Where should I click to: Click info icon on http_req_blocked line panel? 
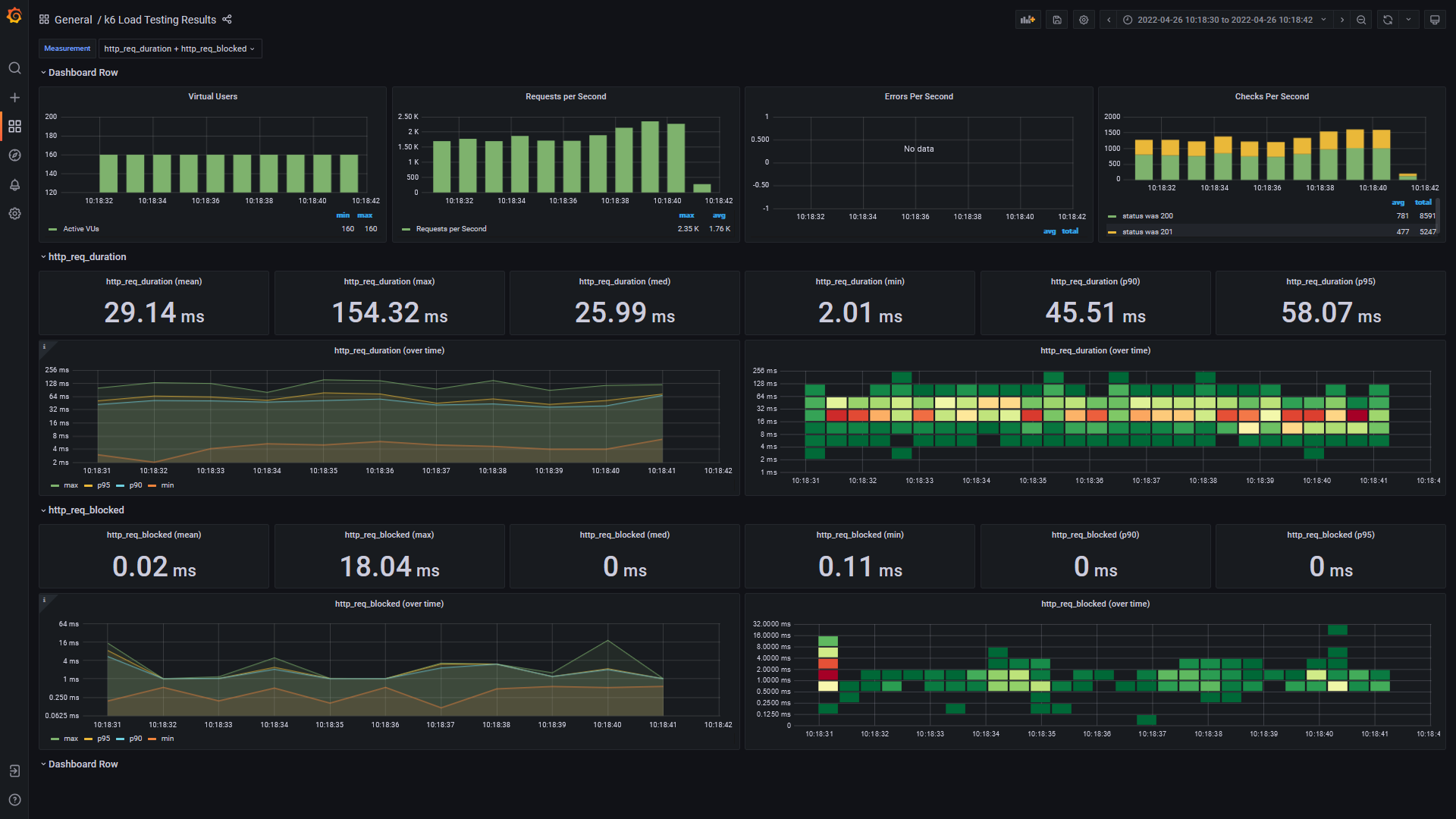44,600
